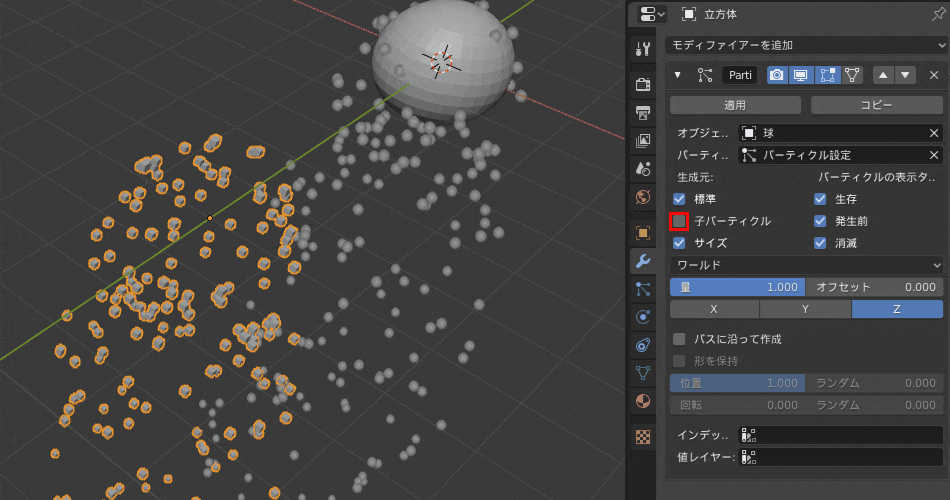Open the Render properties tab
Viewport: 950px width, 500px height.
pos(643,84)
